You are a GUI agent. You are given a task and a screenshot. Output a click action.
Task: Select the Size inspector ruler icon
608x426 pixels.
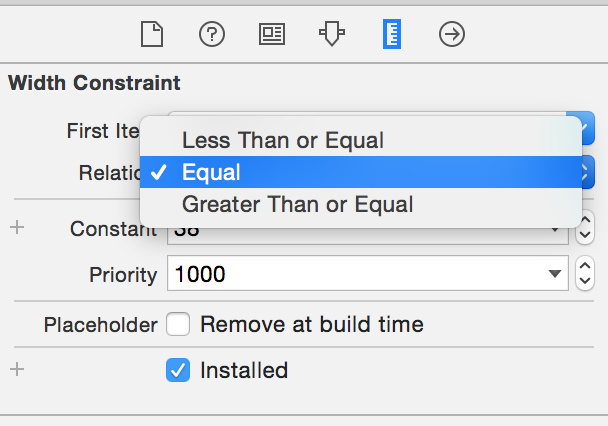pyautogui.click(x=392, y=34)
